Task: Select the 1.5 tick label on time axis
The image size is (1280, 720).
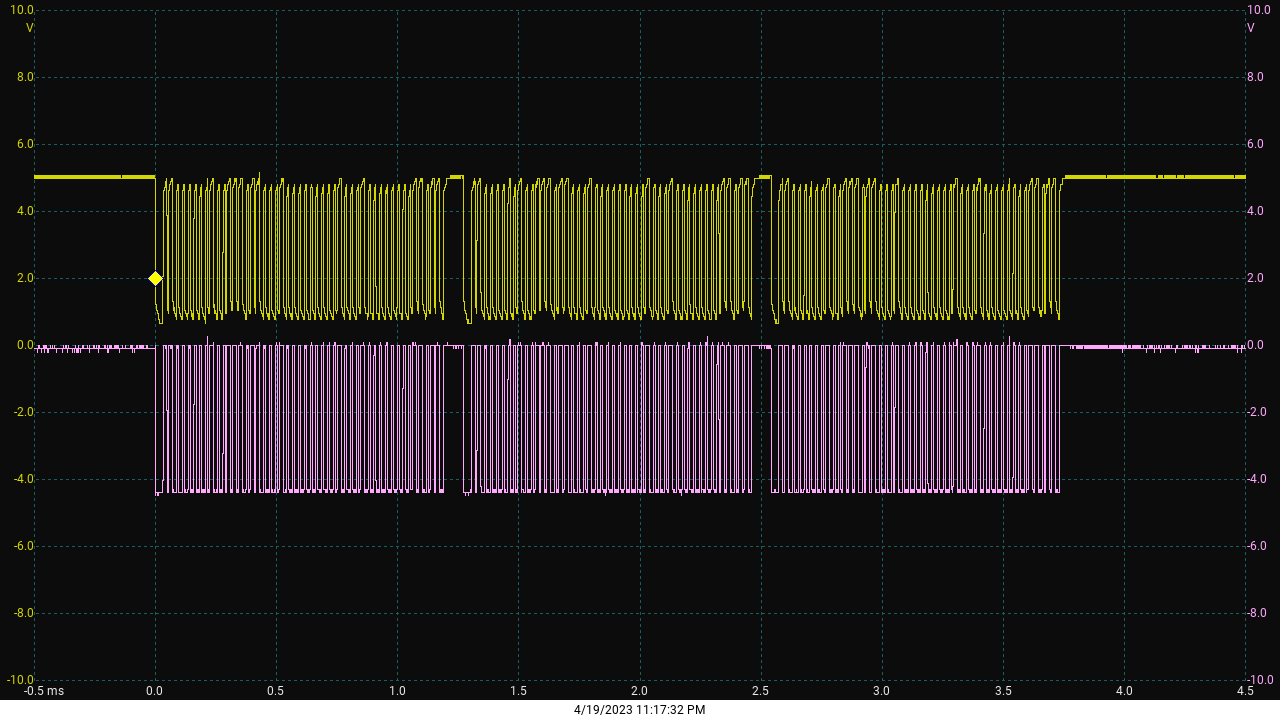Action: (x=518, y=691)
